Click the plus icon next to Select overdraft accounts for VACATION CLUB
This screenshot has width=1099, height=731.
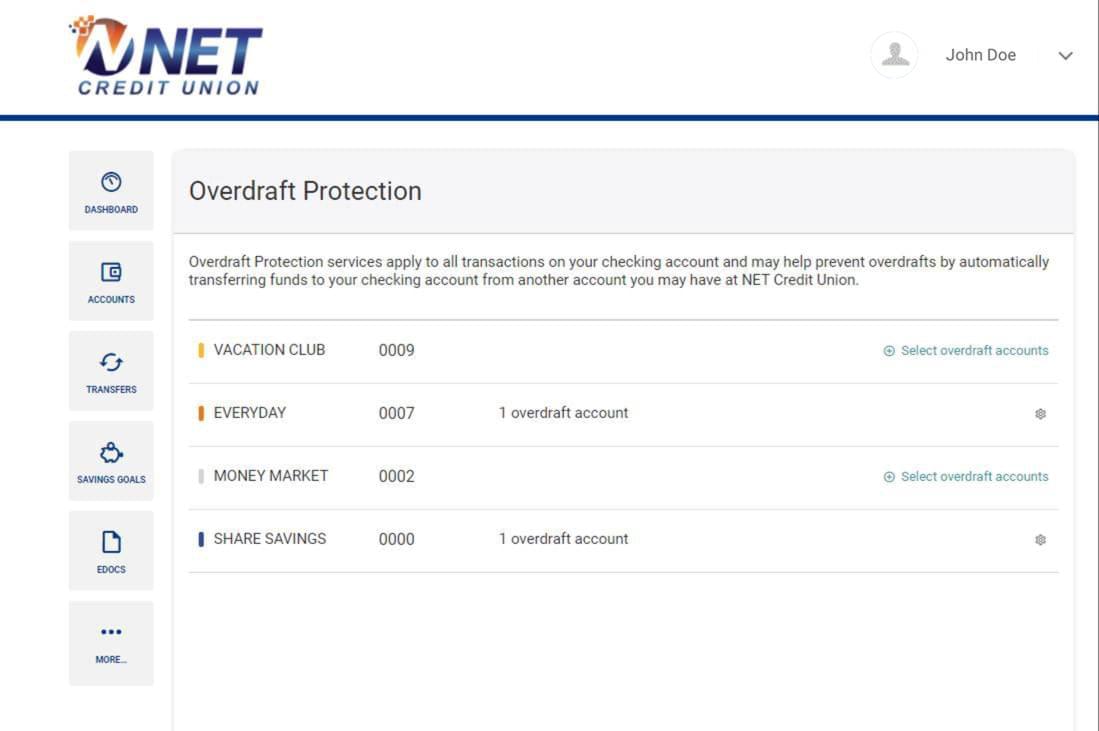tap(888, 350)
